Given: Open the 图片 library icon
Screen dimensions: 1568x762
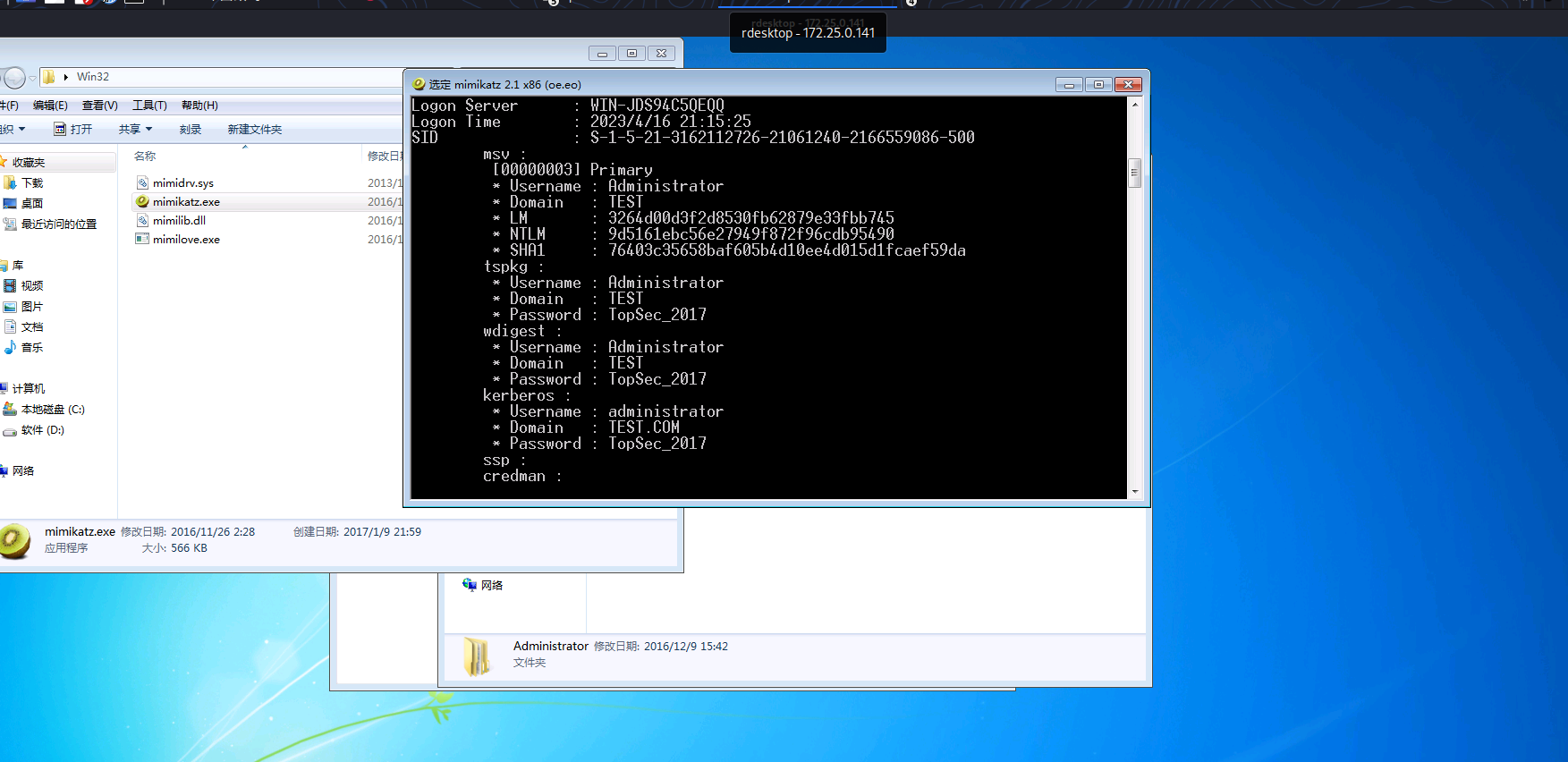Looking at the screenshot, I should pos(10,306).
